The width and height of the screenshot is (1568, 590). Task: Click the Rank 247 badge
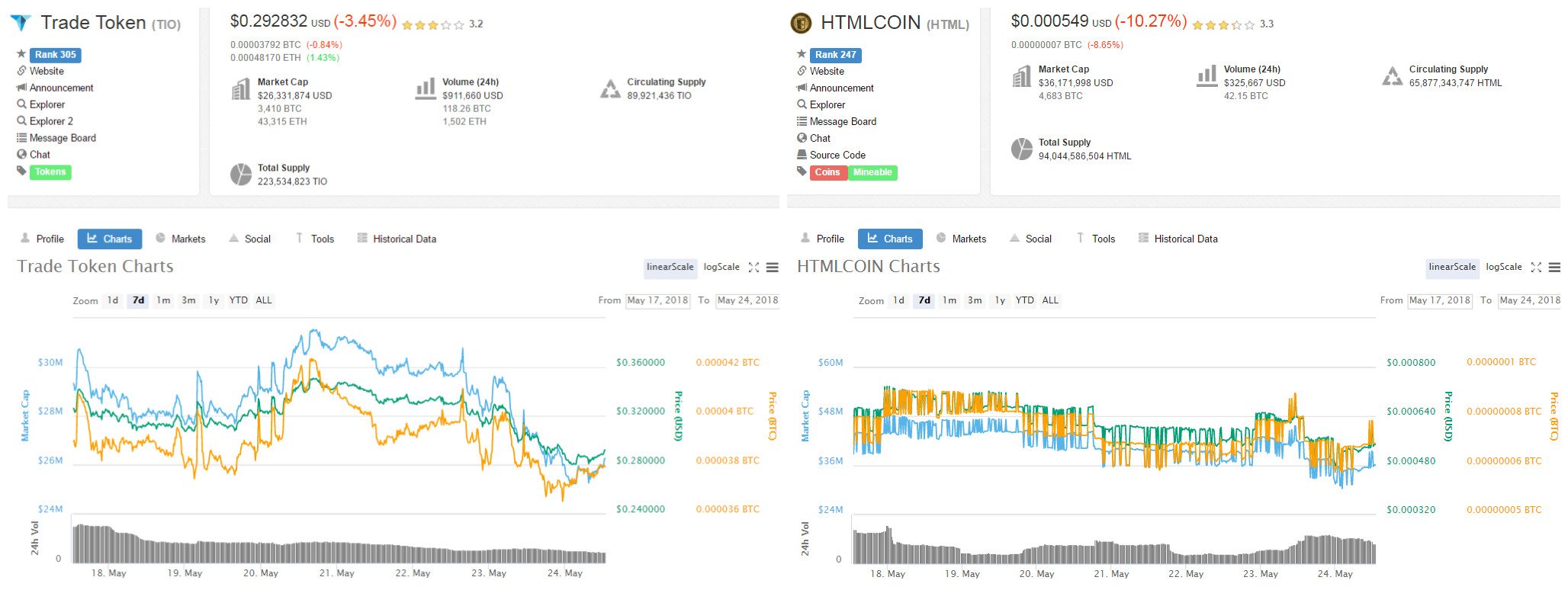click(x=836, y=55)
